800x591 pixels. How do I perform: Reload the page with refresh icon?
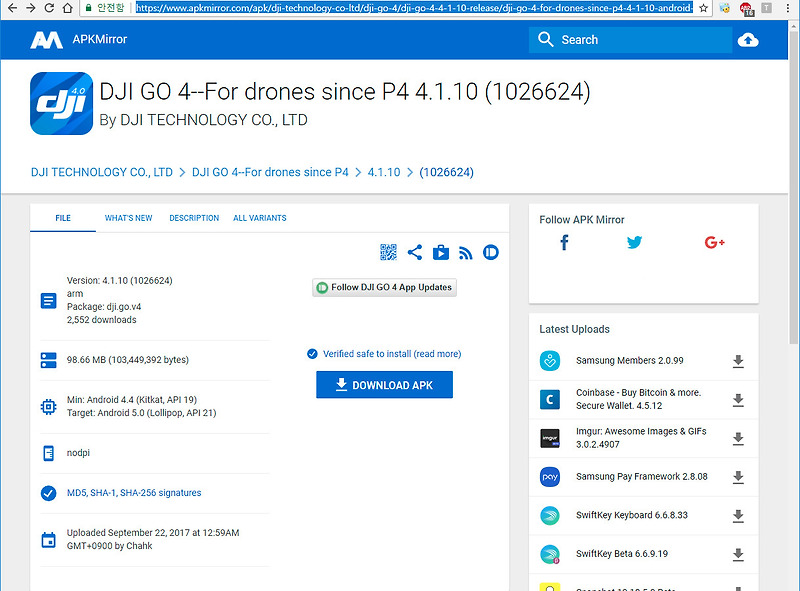[x=49, y=8]
